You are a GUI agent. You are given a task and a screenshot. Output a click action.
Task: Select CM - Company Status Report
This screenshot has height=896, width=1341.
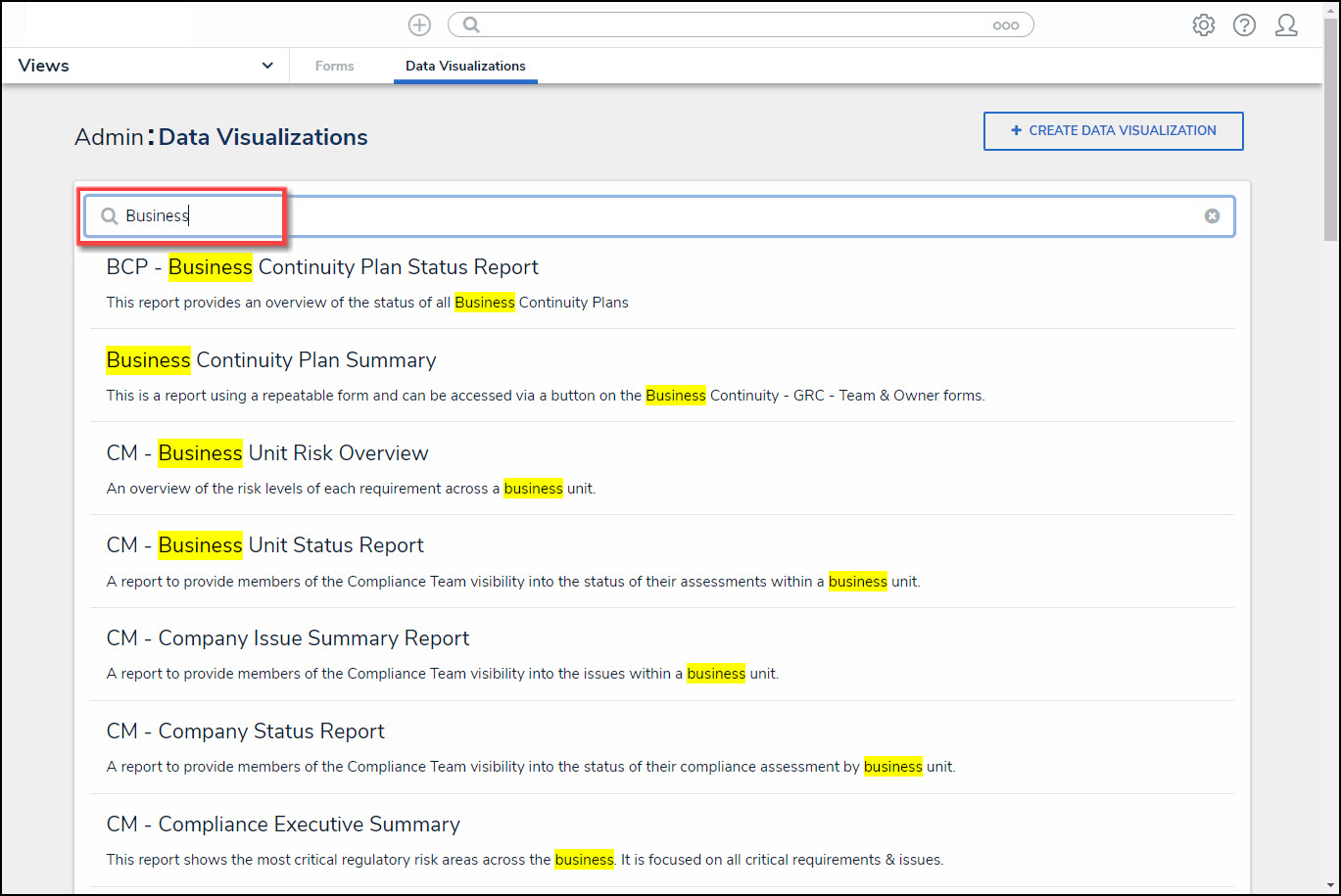tap(246, 731)
